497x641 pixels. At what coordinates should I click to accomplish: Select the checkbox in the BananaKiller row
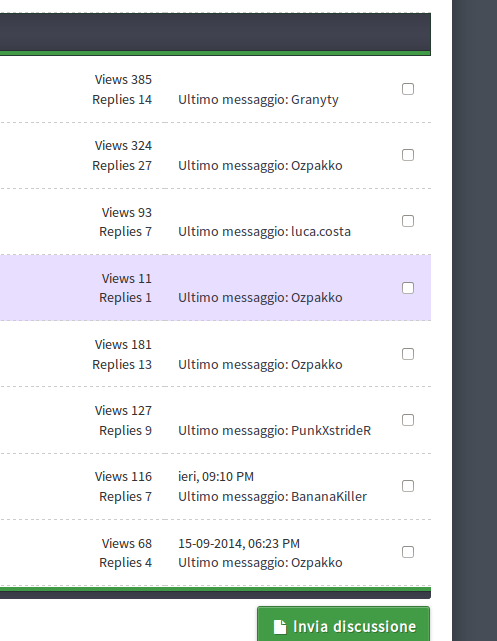tap(408, 486)
